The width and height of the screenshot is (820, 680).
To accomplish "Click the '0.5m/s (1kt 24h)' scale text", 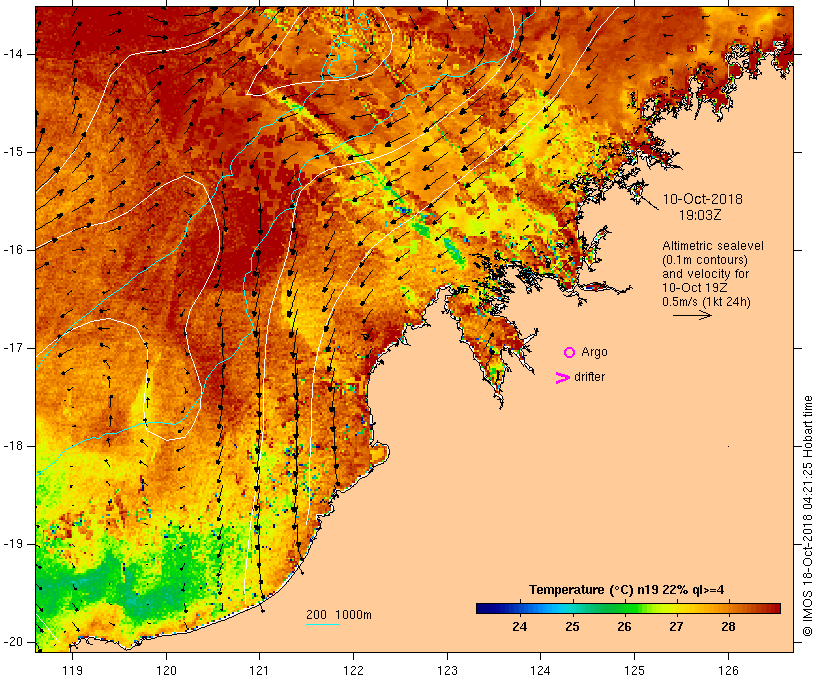I will click(706, 302).
